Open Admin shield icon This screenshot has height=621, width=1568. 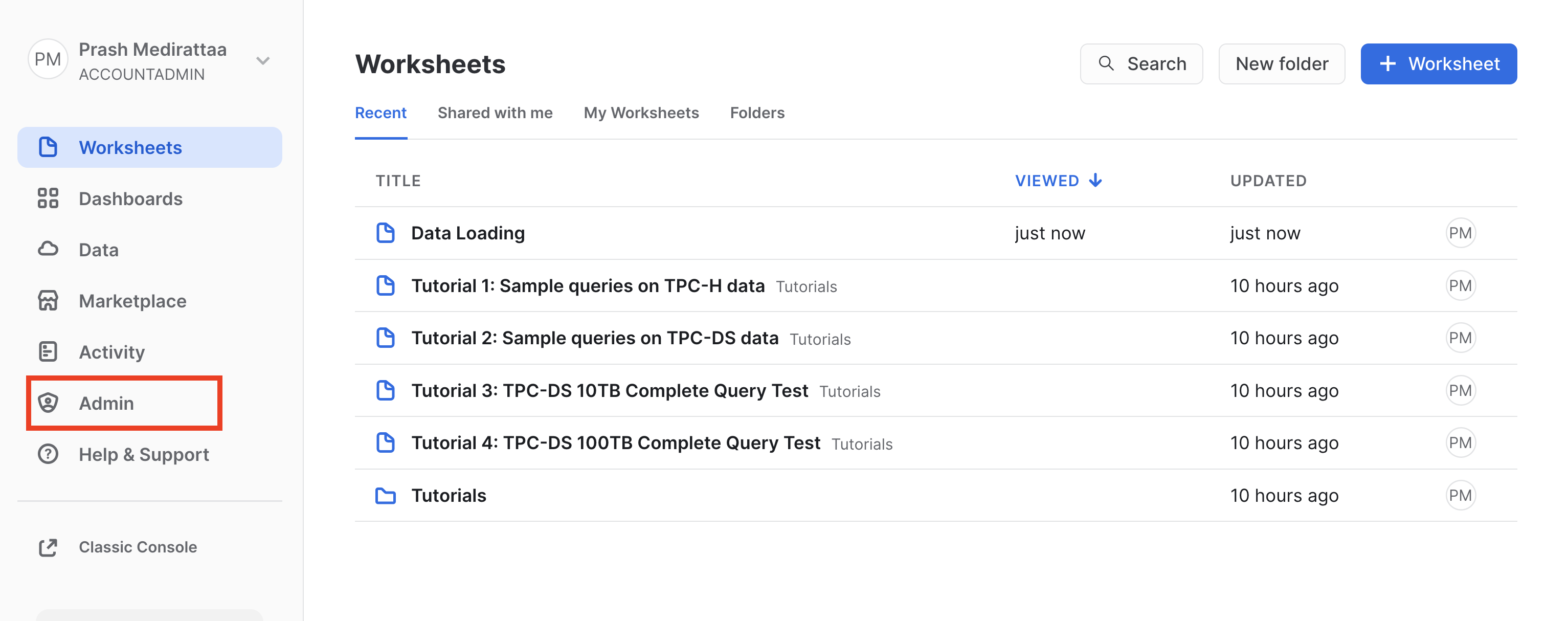(x=48, y=403)
